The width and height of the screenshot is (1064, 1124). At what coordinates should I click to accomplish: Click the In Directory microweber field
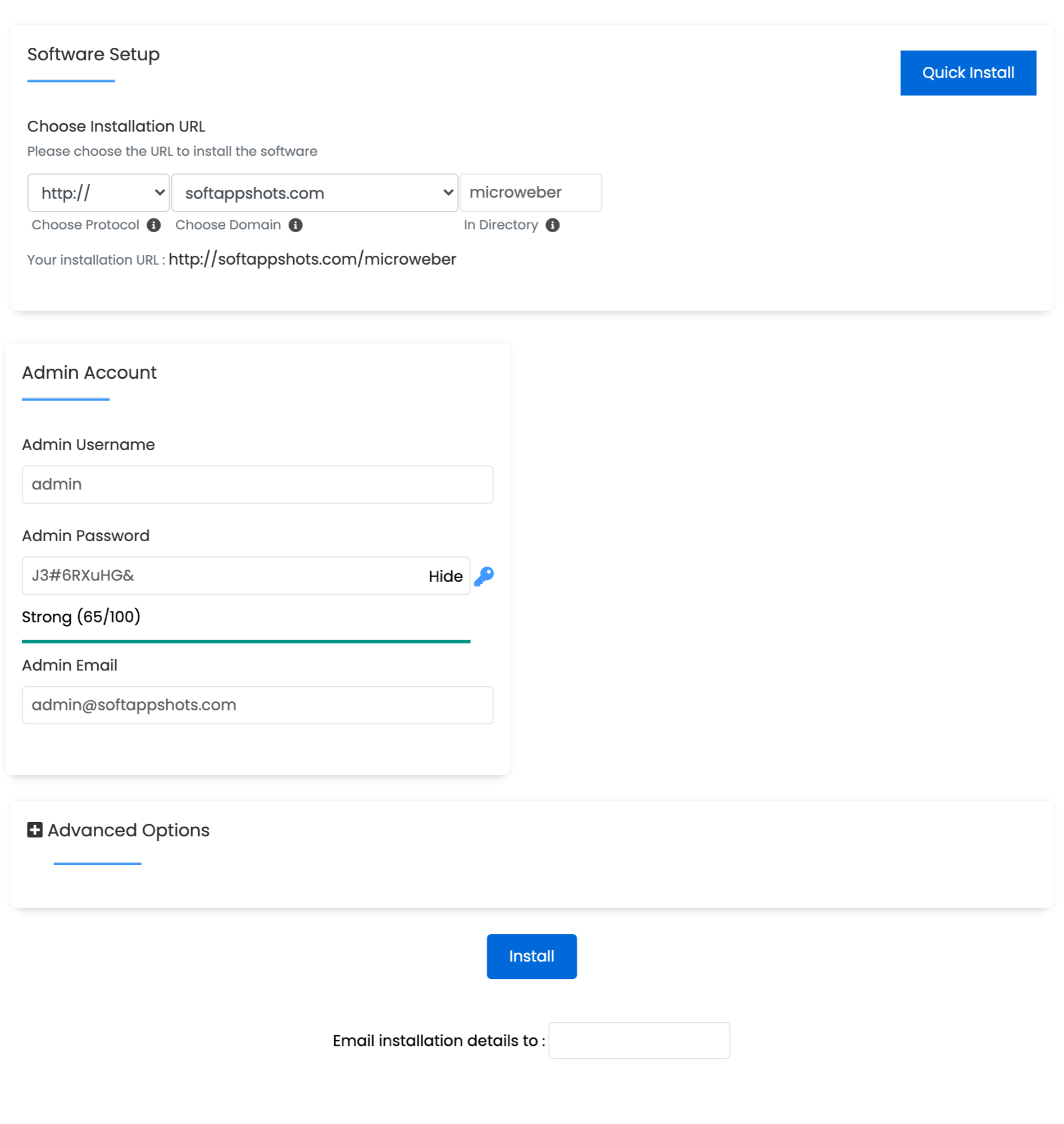click(x=530, y=193)
